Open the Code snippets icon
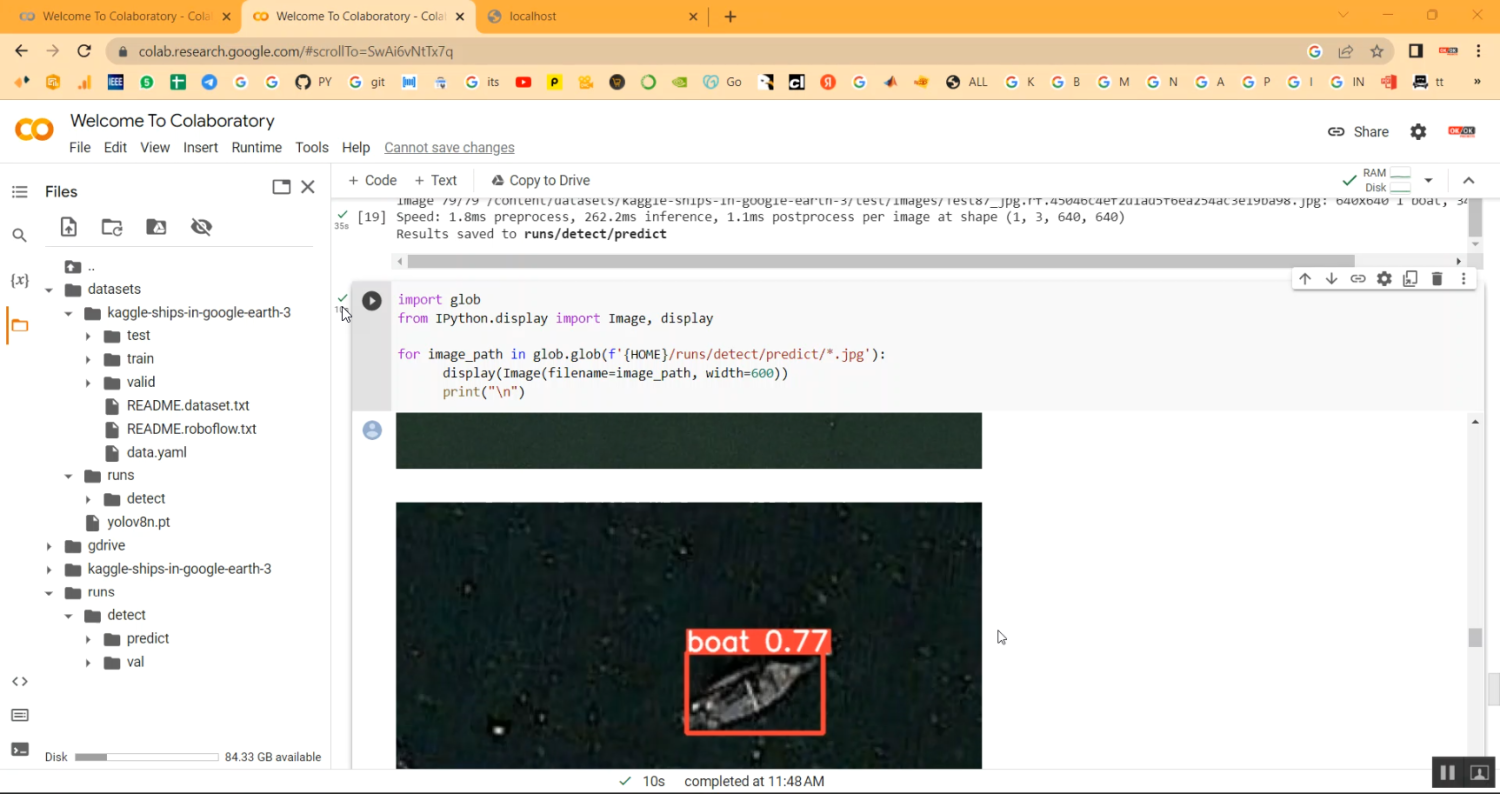Viewport: 1500px width, 794px height. click(19, 681)
